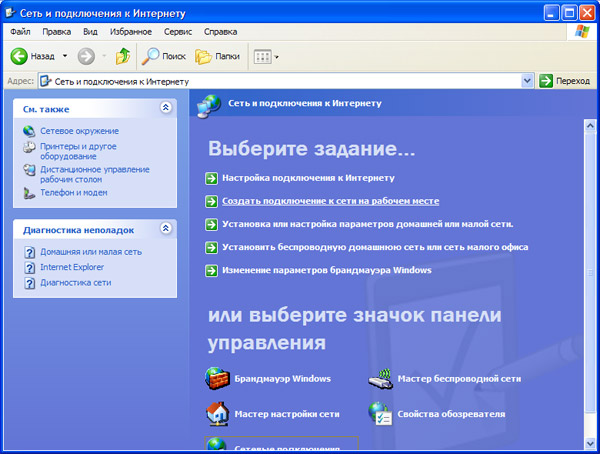This screenshot has width=600, height=454.
Task: Open Телефон и модем link
Action: (x=74, y=193)
